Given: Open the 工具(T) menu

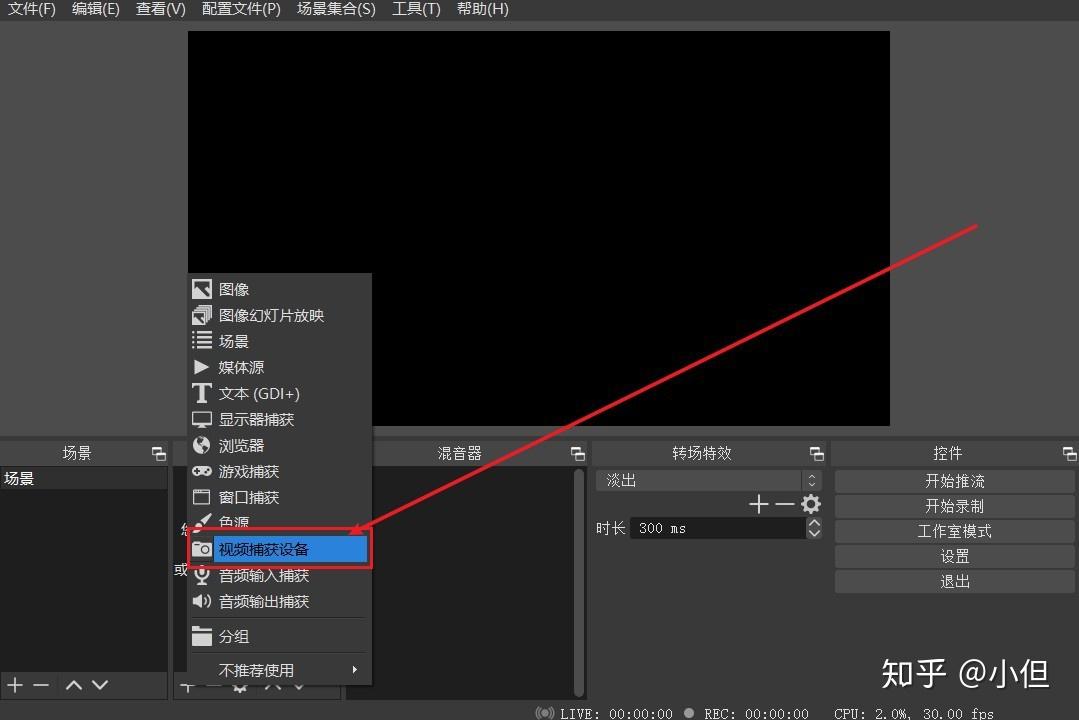Looking at the screenshot, I should tap(416, 9).
